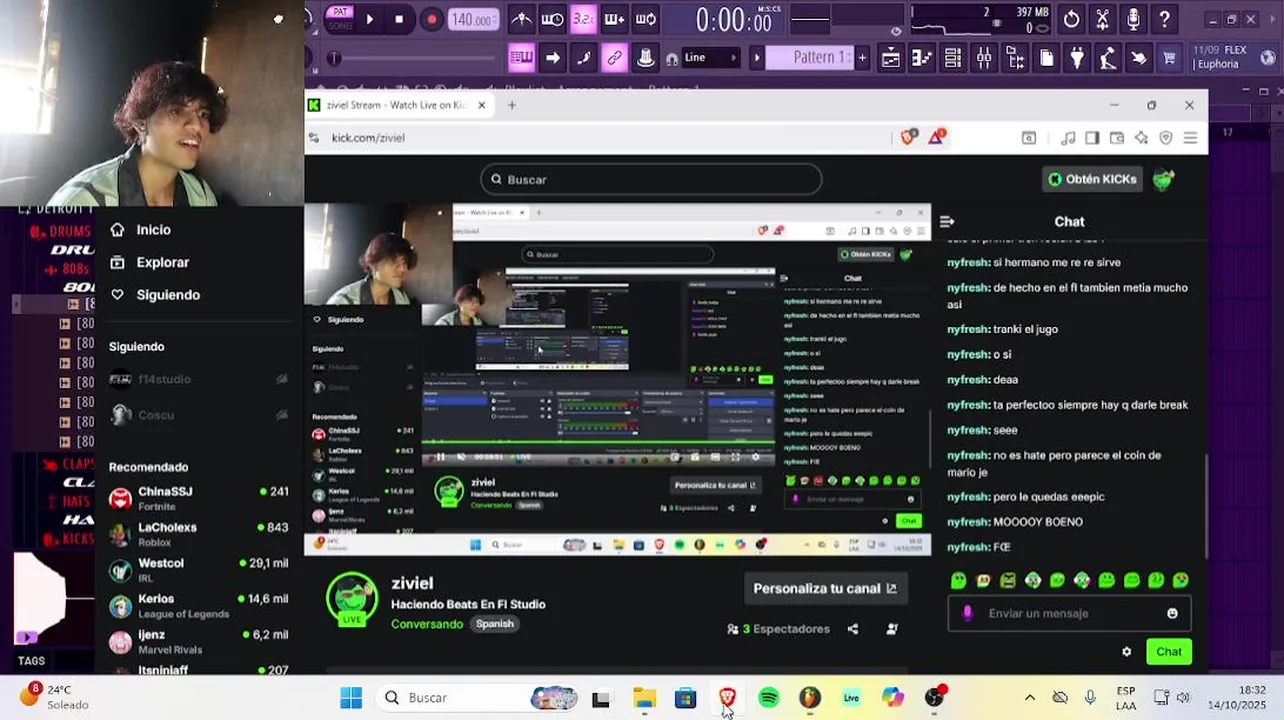Open a new browser tab
The image size is (1284, 720).
[x=512, y=105]
